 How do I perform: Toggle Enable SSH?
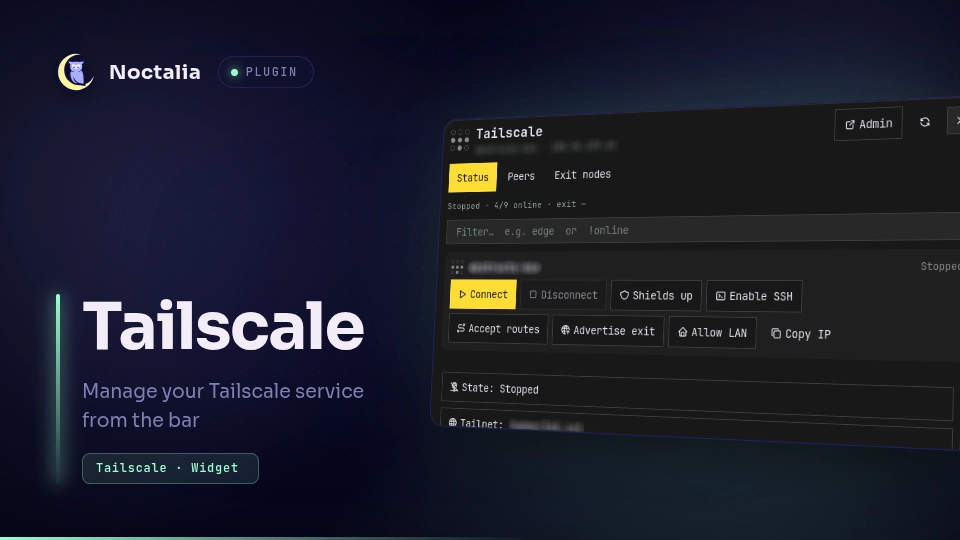pyautogui.click(x=754, y=296)
